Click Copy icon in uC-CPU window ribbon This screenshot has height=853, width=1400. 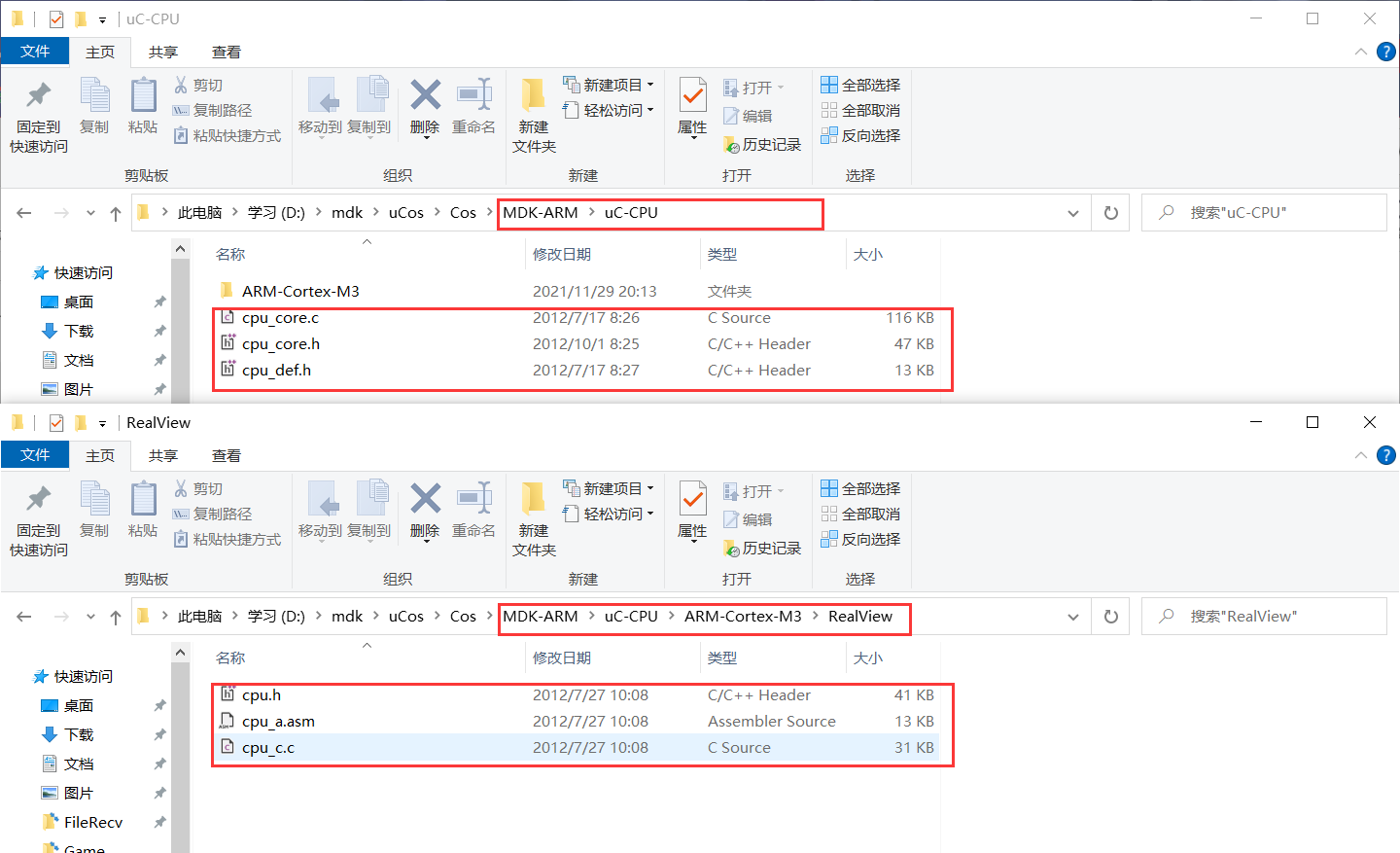click(94, 105)
